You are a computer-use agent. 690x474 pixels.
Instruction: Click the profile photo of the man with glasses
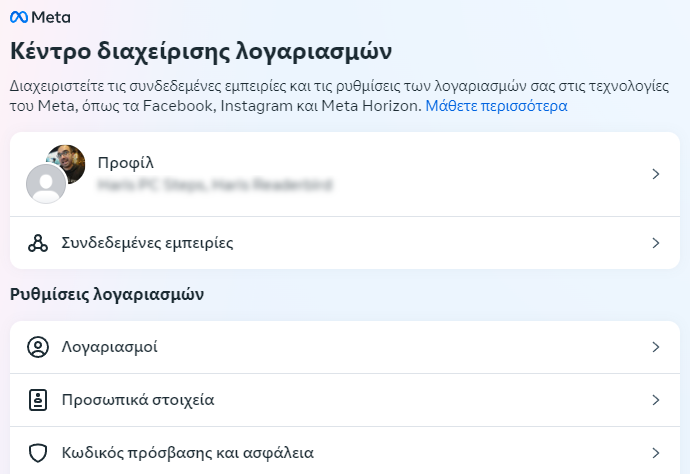point(68,162)
